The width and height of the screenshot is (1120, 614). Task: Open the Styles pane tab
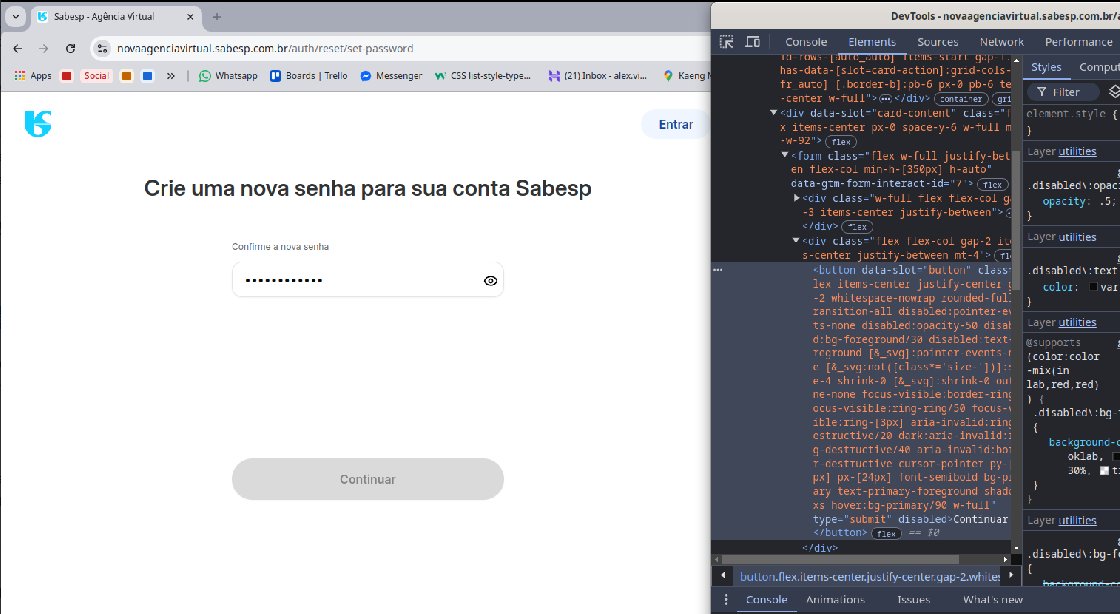coord(1046,67)
